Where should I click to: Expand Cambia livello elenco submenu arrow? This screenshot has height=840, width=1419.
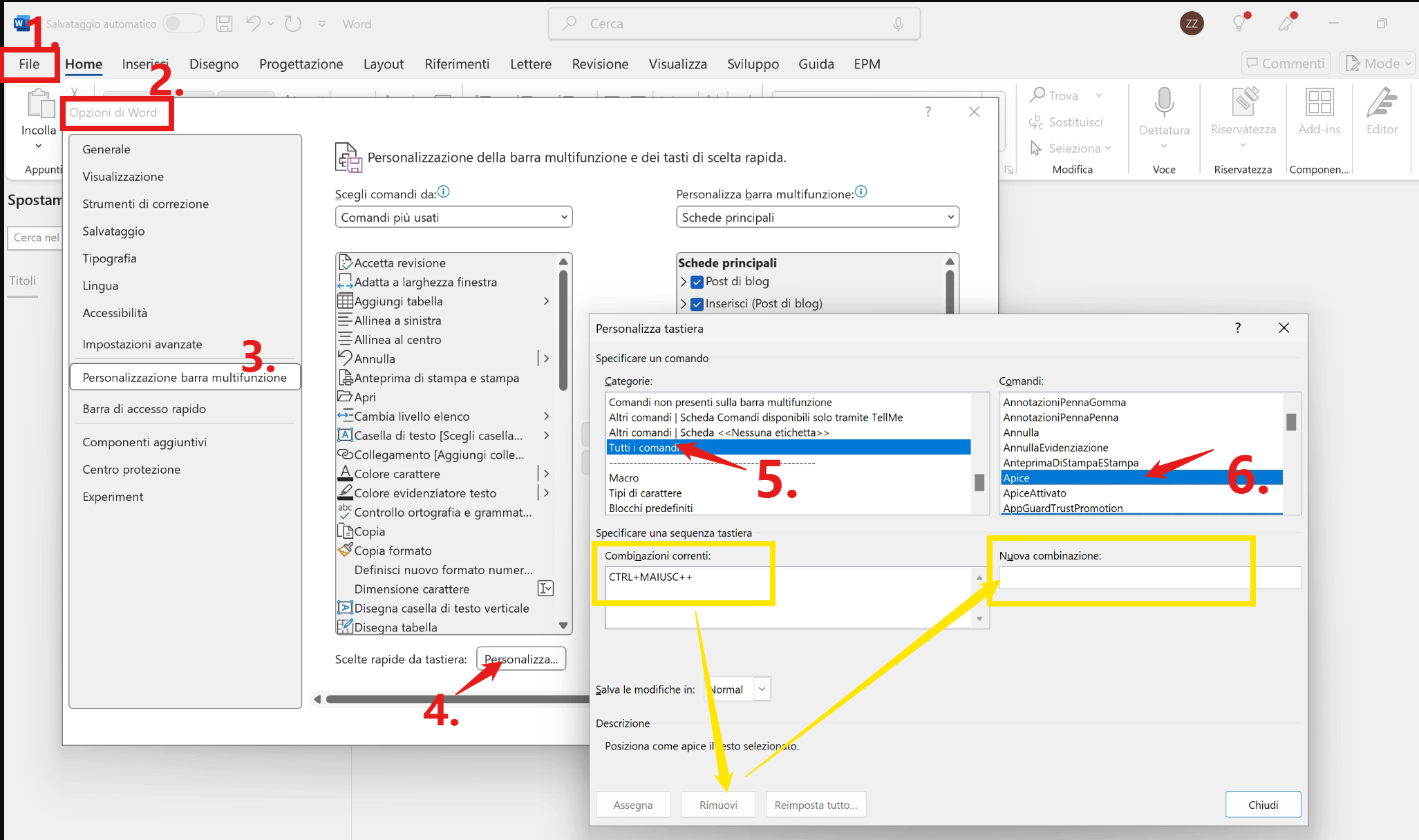(546, 417)
